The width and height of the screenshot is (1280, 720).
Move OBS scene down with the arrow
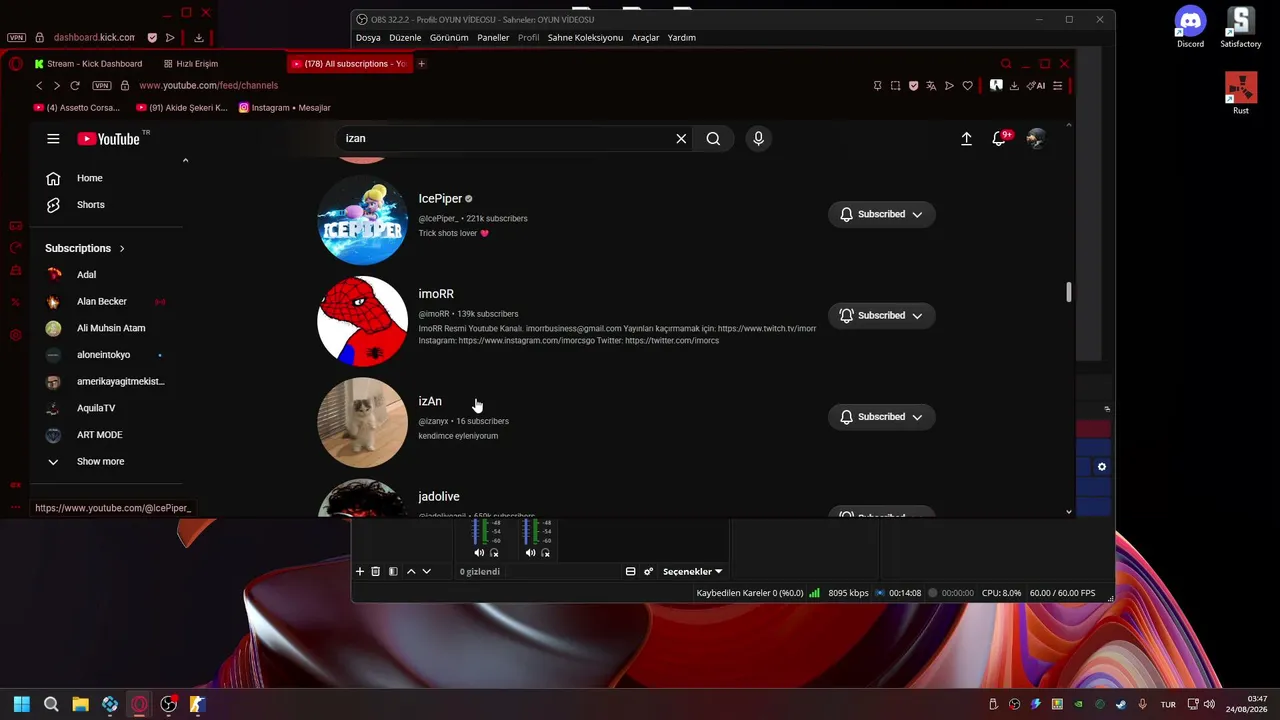(x=426, y=571)
